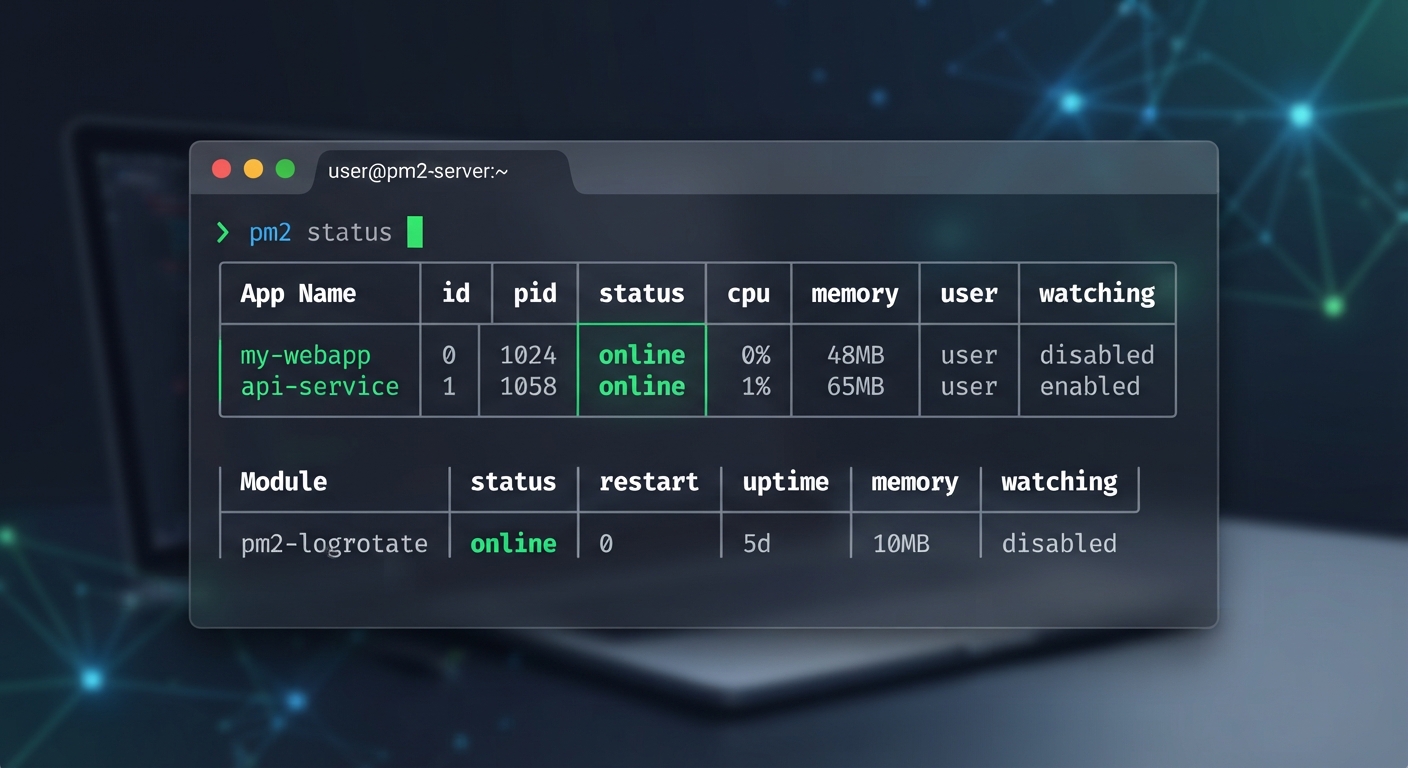Click the green maximize window button
Viewport: 1408px width, 768px height.
285,169
